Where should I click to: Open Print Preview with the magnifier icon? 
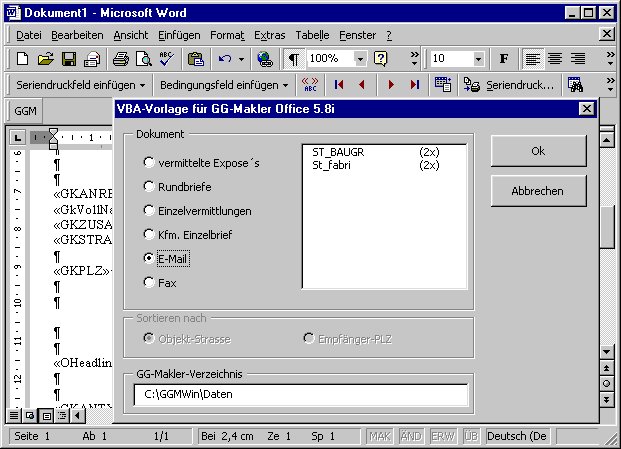click(x=143, y=59)
